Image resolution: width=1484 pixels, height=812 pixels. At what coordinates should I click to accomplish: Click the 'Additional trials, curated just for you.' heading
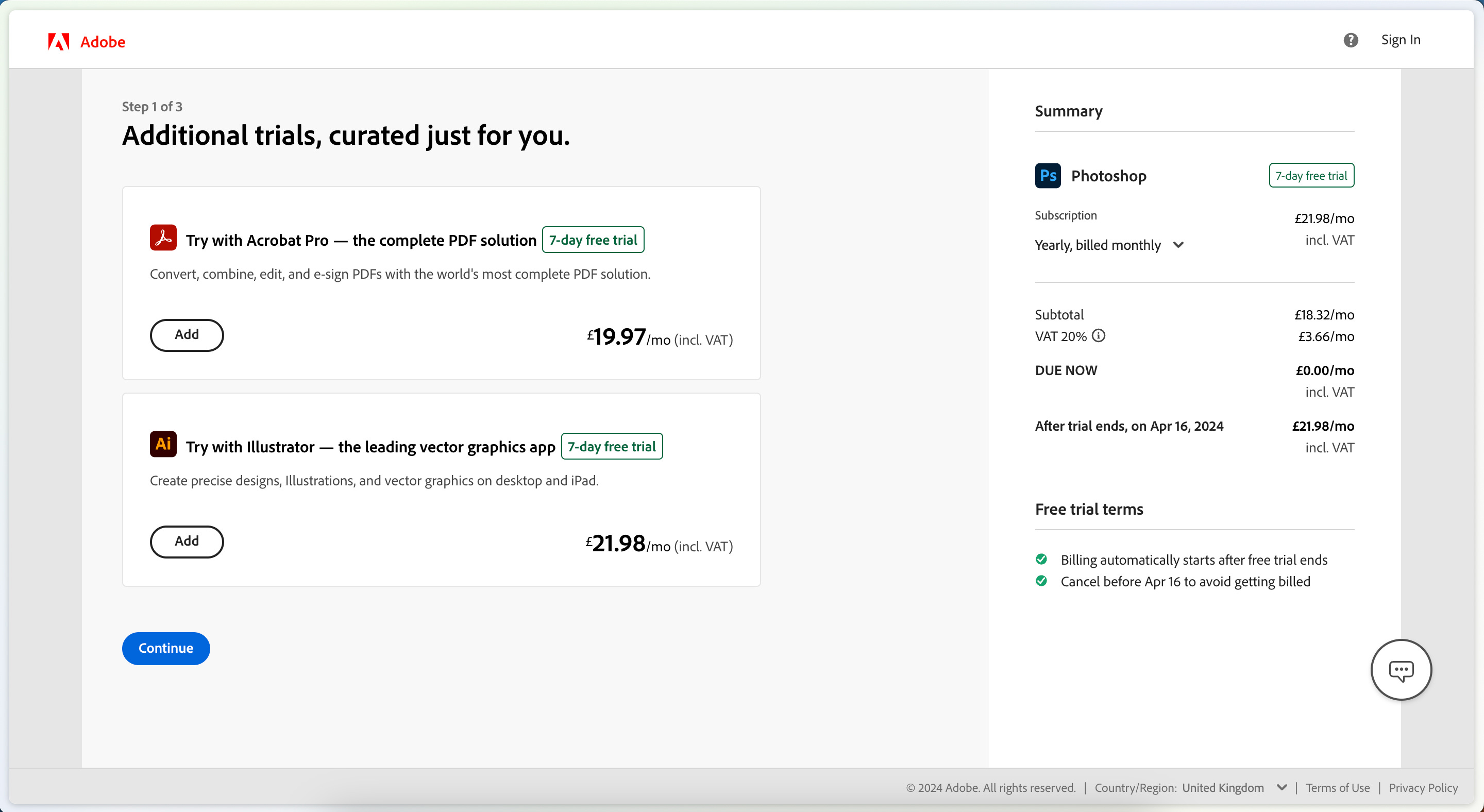click(346, 136)
